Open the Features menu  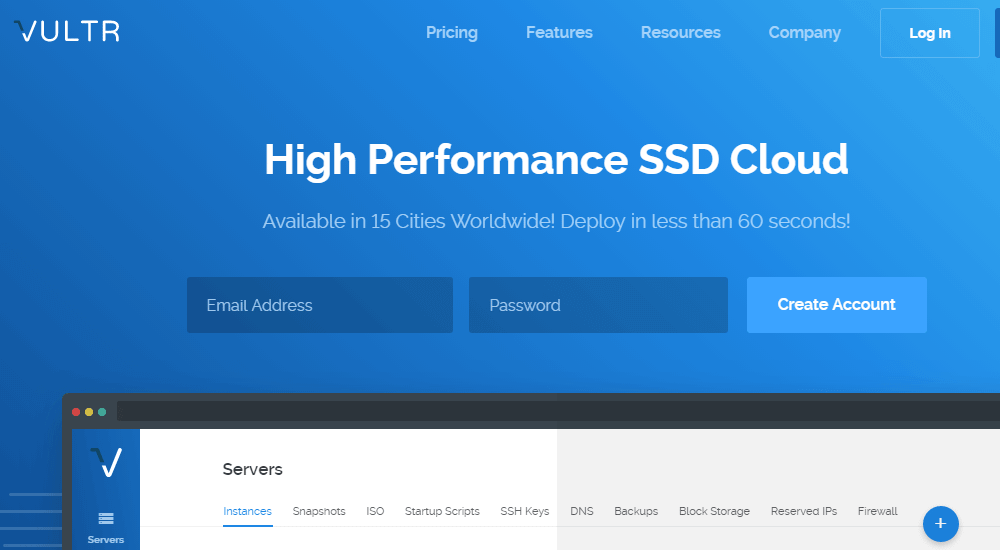559,33
